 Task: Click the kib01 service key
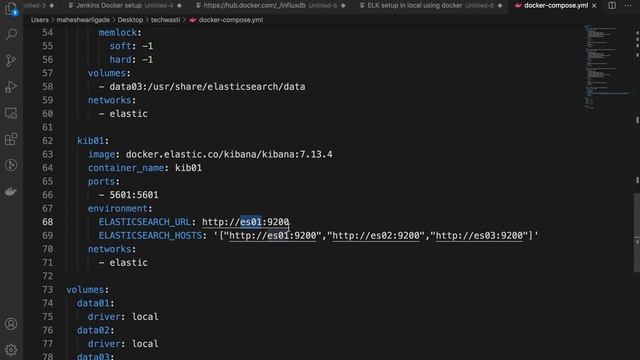tap(91, 141)
